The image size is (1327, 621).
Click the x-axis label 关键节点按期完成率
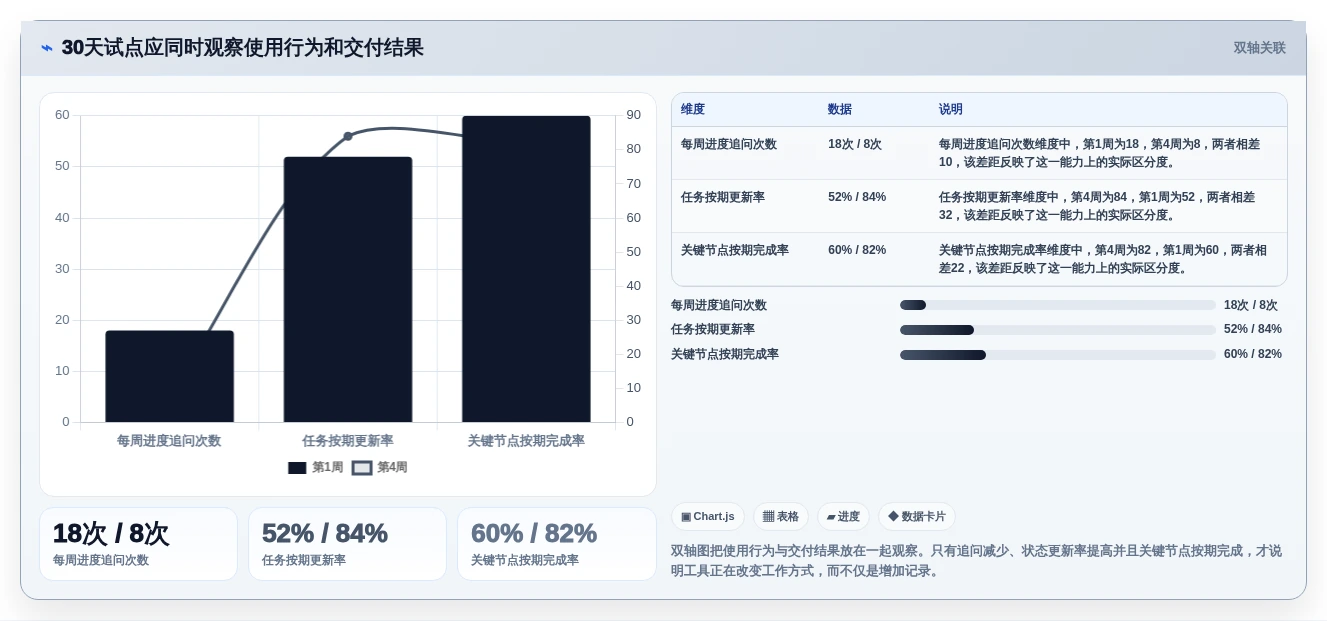526,441
